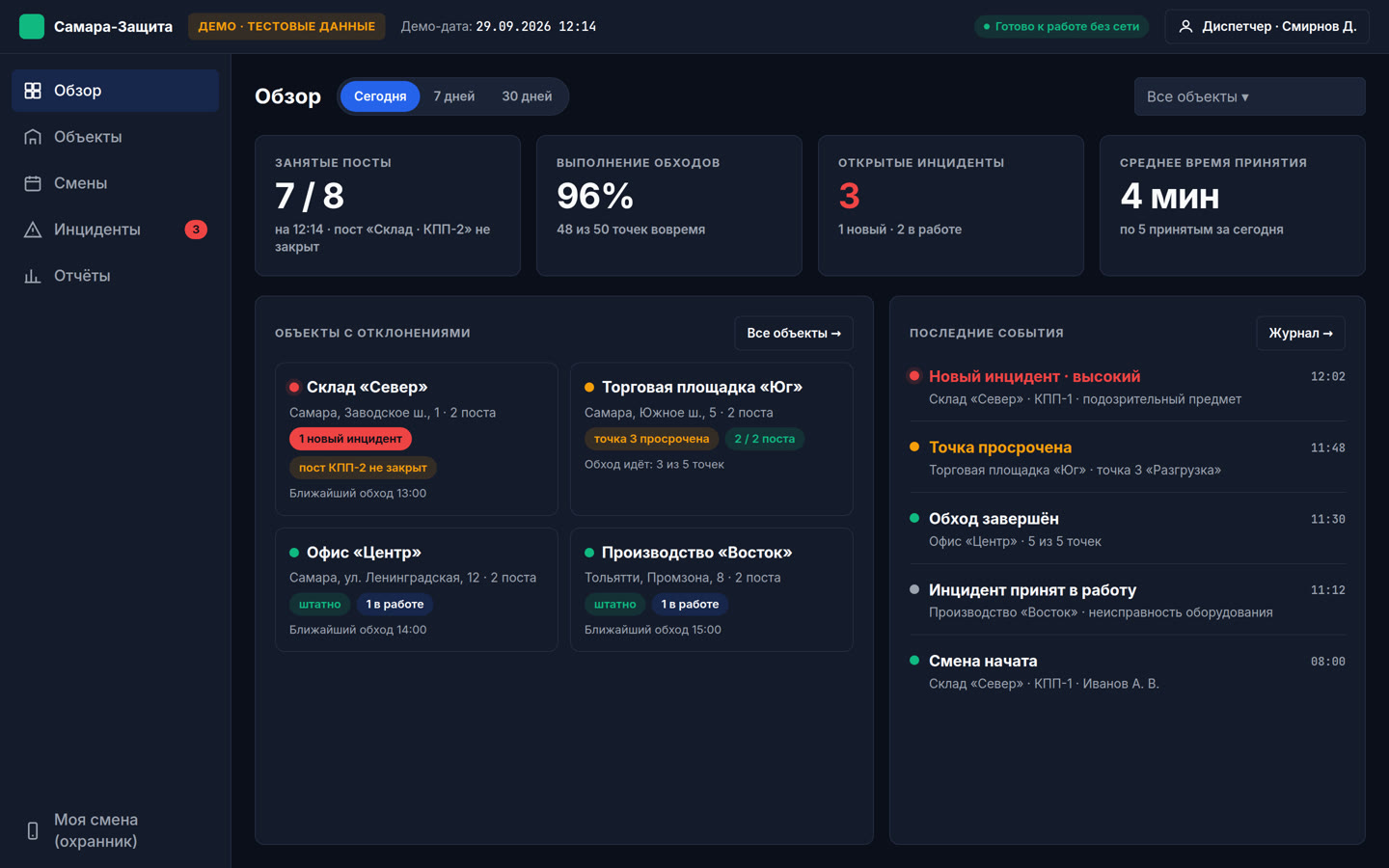Click the ДЕМО · ТЕСТОВЫЕ ДАННЫЕ badge
1389x868 pixels.
(286, 26)
